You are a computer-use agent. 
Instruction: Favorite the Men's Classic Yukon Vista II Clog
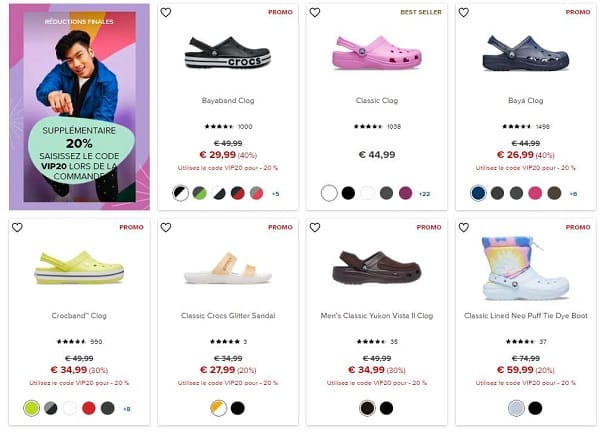[x=315, y=227]
